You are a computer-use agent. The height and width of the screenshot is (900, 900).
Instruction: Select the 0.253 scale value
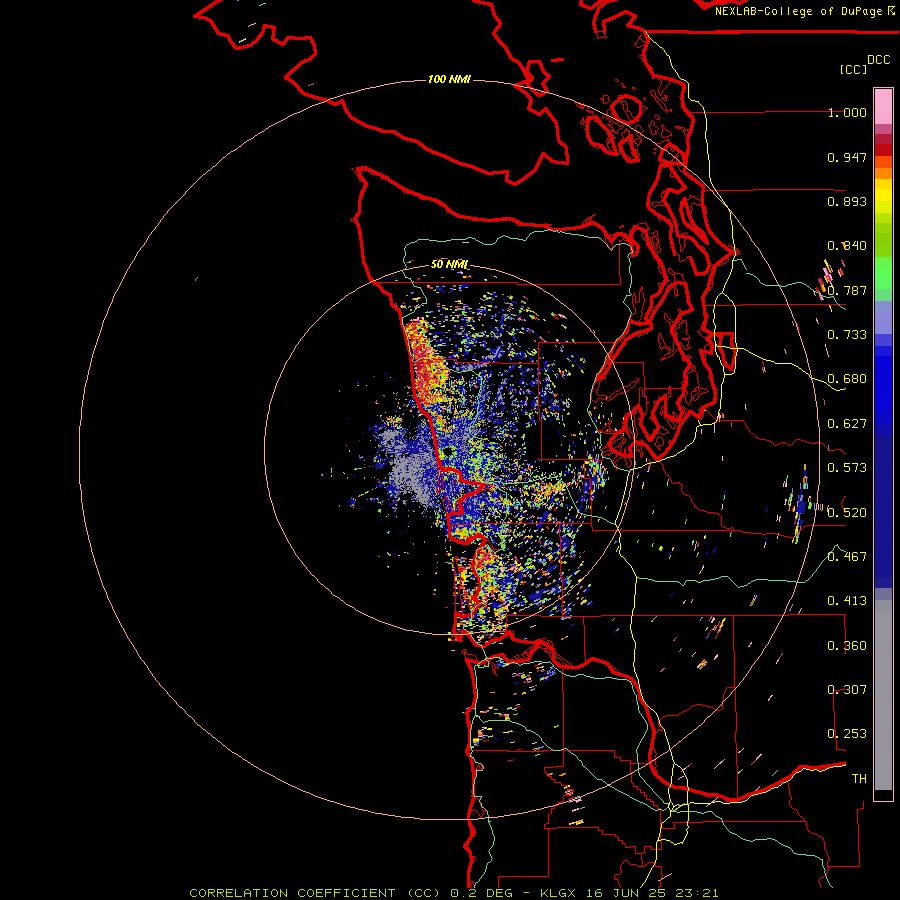(847, 734)
